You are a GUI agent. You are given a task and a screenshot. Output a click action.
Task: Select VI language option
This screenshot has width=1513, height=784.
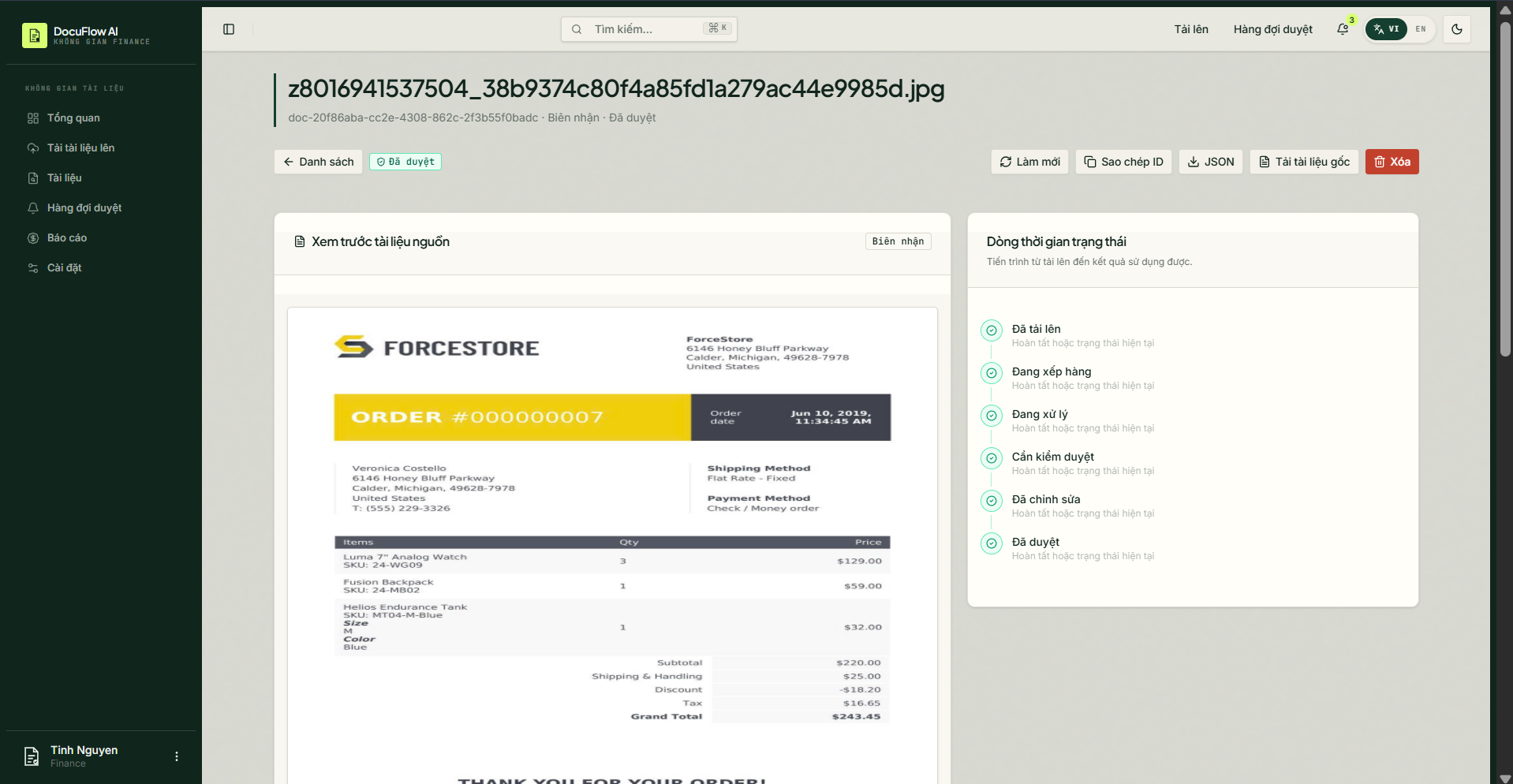click(1387, 29)
